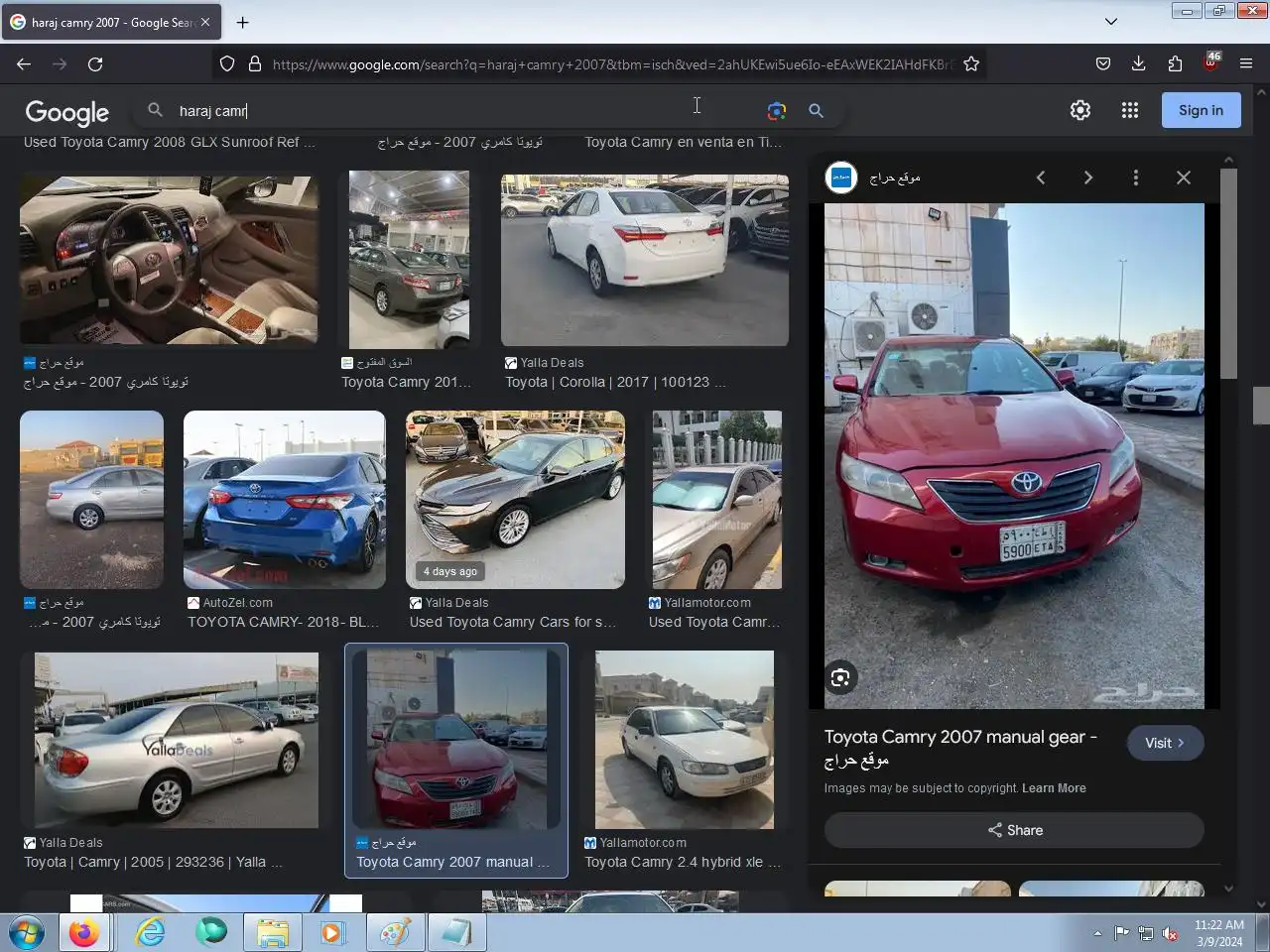Click the muted volume tray icon

[1171, 933]
